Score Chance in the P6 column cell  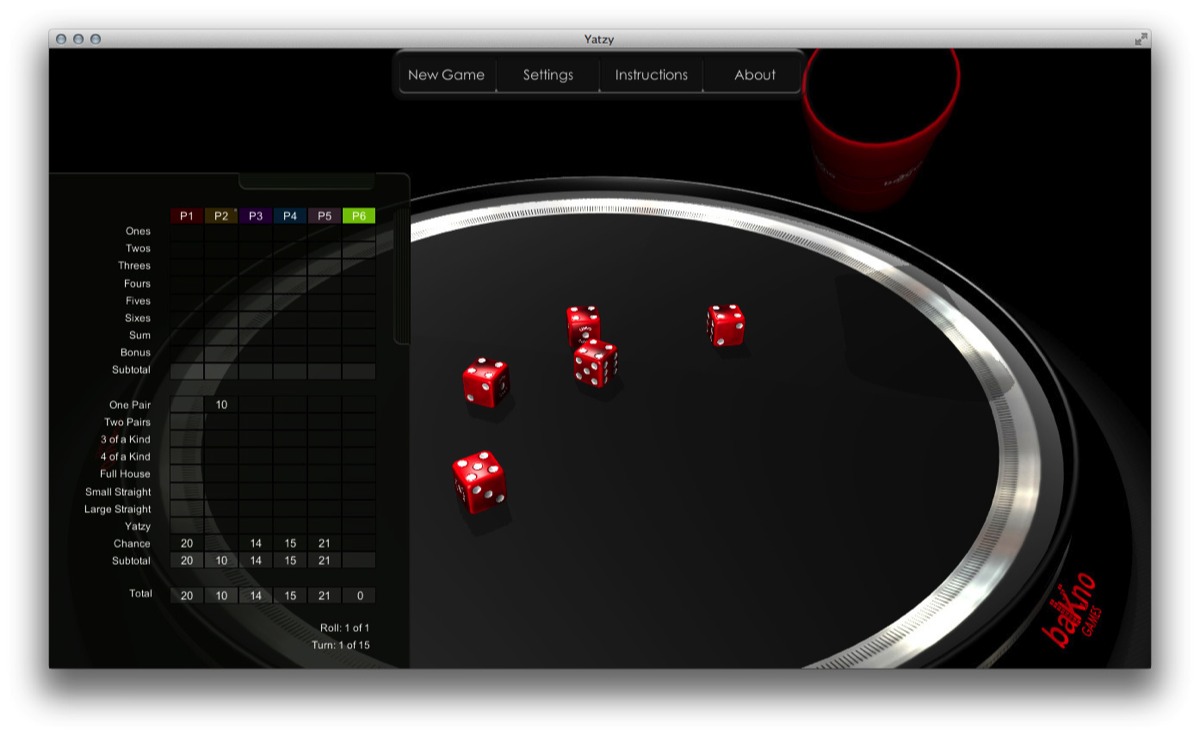(359, 544)
